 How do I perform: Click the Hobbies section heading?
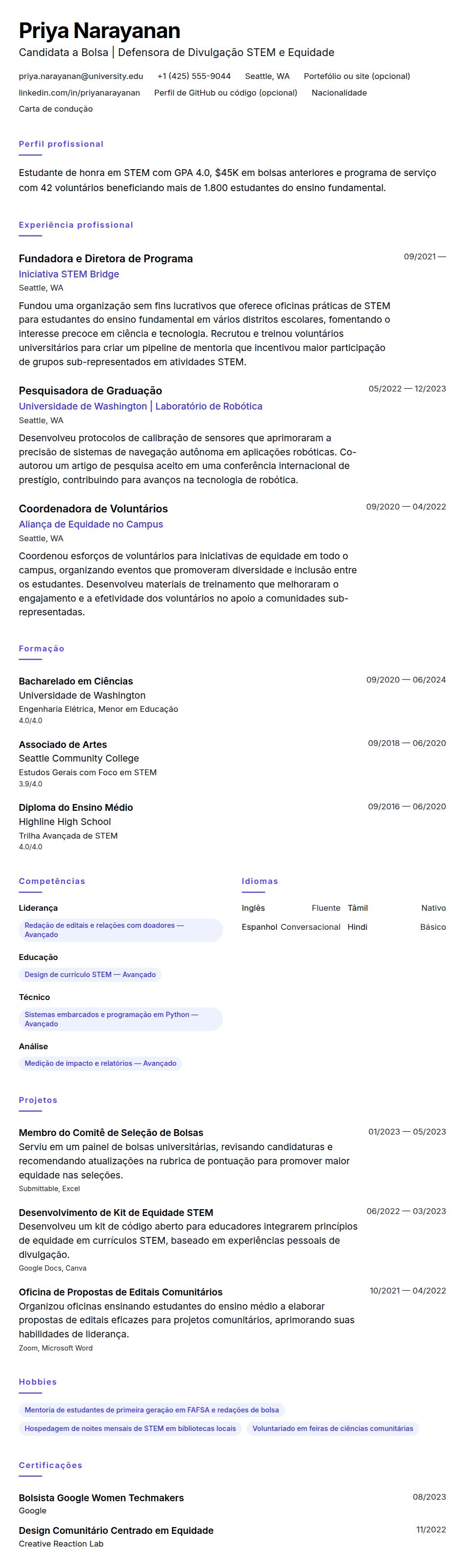click(38, 1382)
